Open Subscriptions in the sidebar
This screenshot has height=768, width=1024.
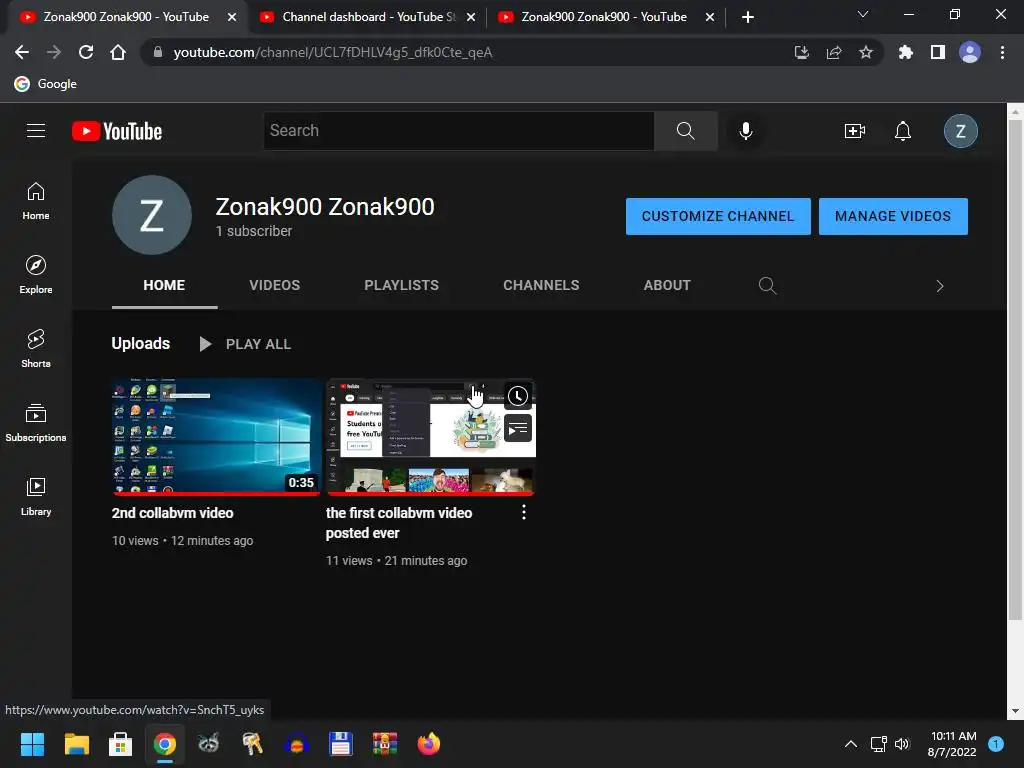36,423
